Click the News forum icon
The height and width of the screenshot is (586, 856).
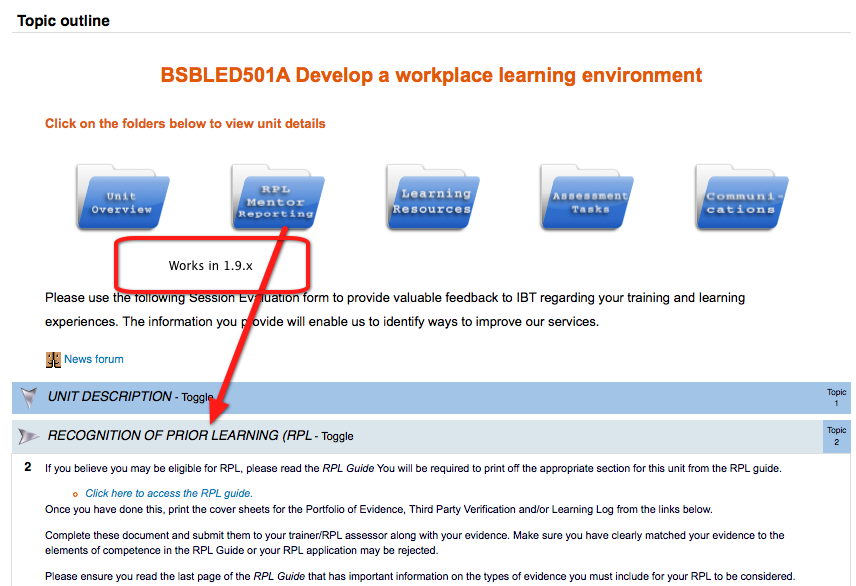53,360
